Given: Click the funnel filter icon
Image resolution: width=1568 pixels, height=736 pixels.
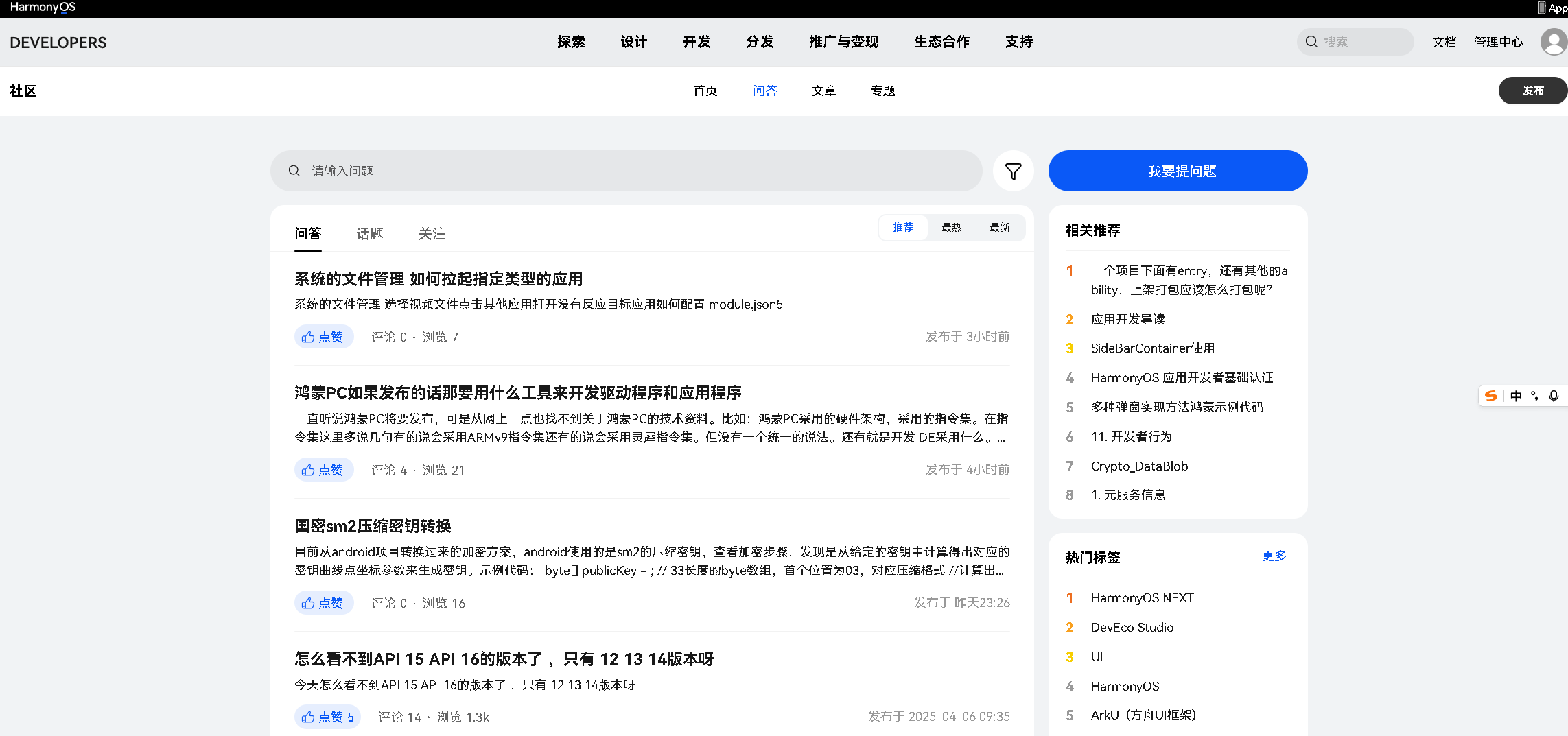Looking at the screenshot, I should 1013,171.
